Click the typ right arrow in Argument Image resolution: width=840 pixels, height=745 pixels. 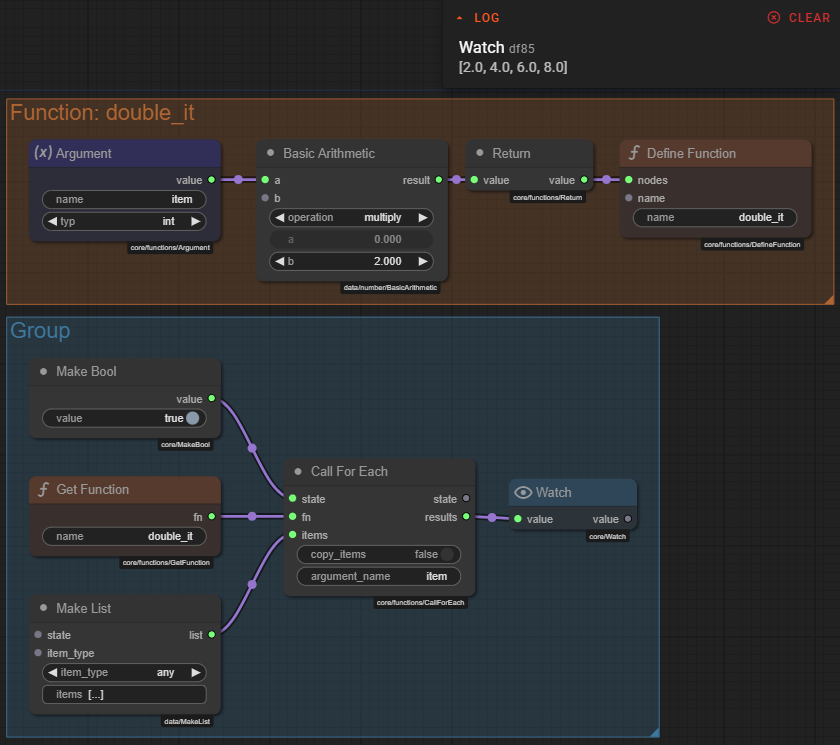196,221
